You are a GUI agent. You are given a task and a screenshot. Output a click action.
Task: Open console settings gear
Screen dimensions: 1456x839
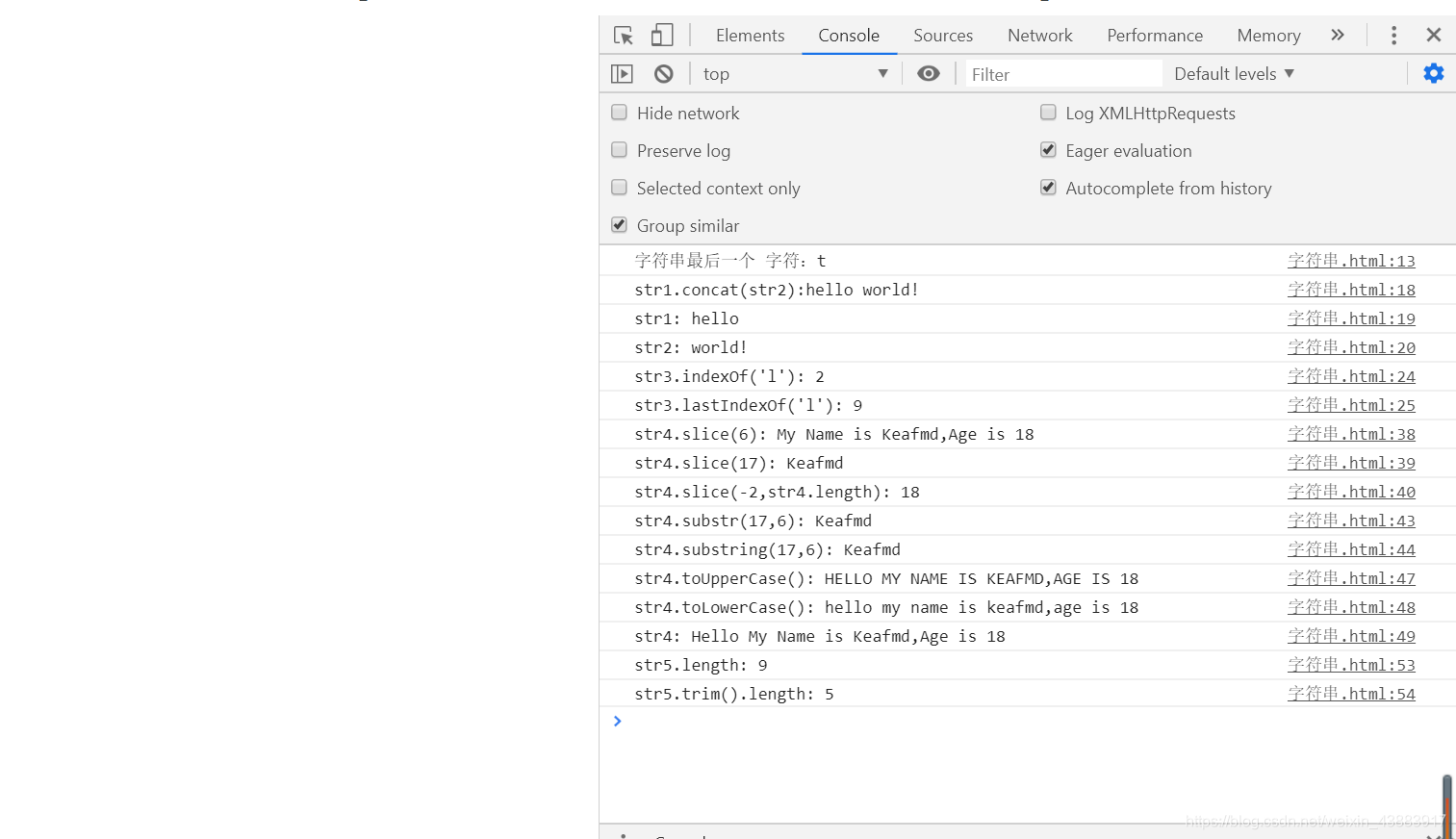point(1434,73)
